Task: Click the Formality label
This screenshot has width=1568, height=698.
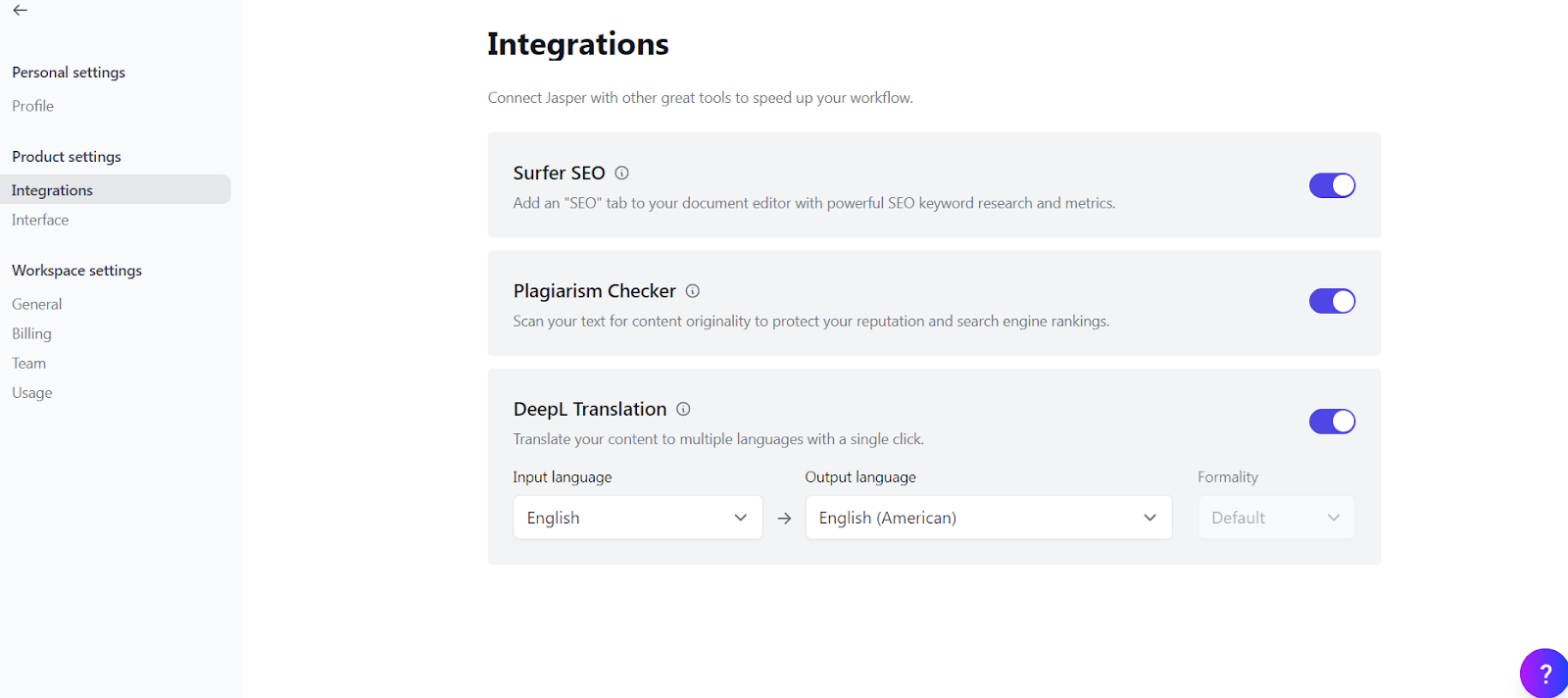Action: point(1228,477)
